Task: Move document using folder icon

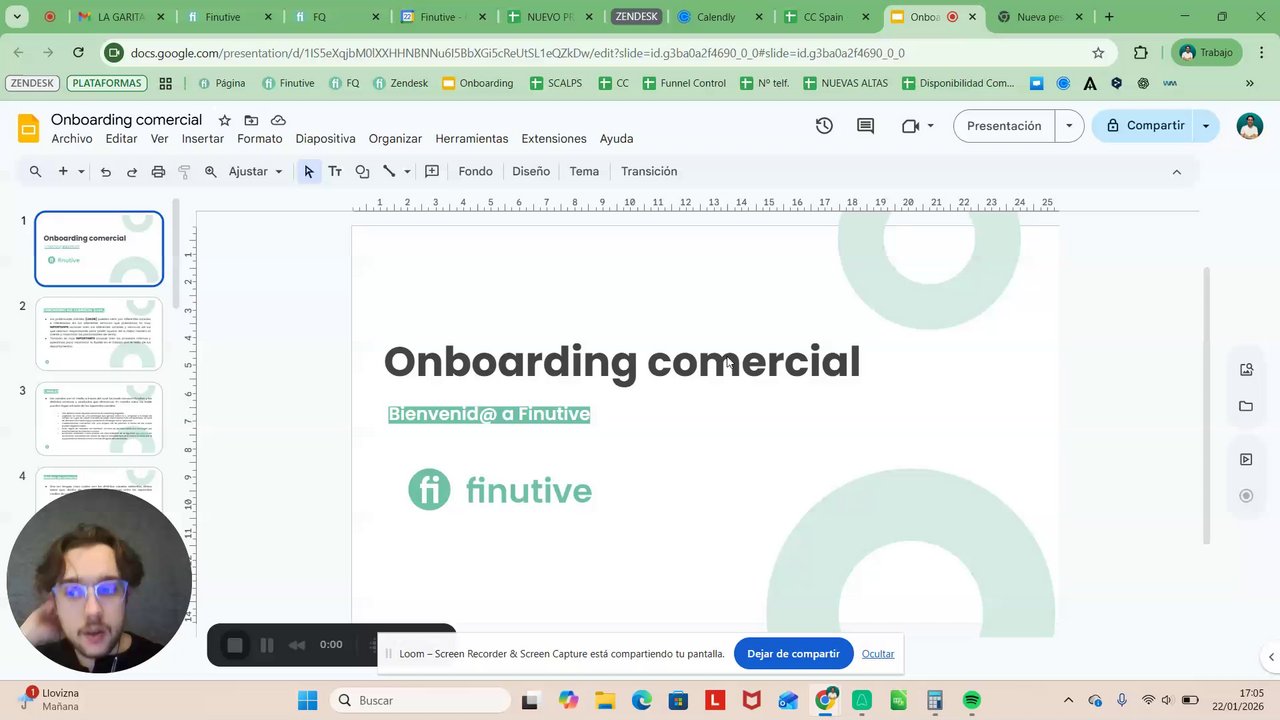Action: click(251, 120)
